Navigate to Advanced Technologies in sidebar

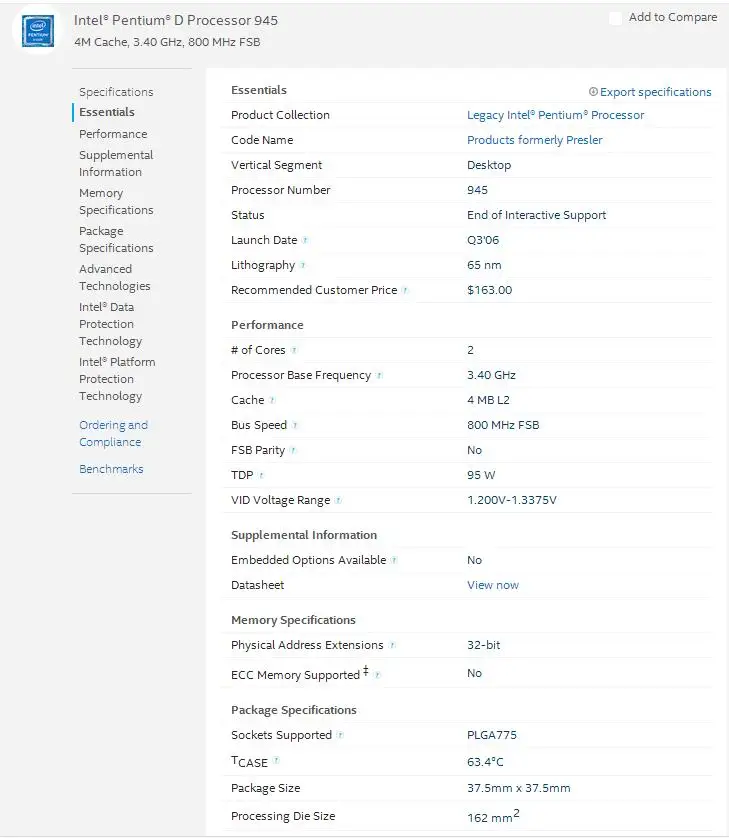click(x=114, y=277)
